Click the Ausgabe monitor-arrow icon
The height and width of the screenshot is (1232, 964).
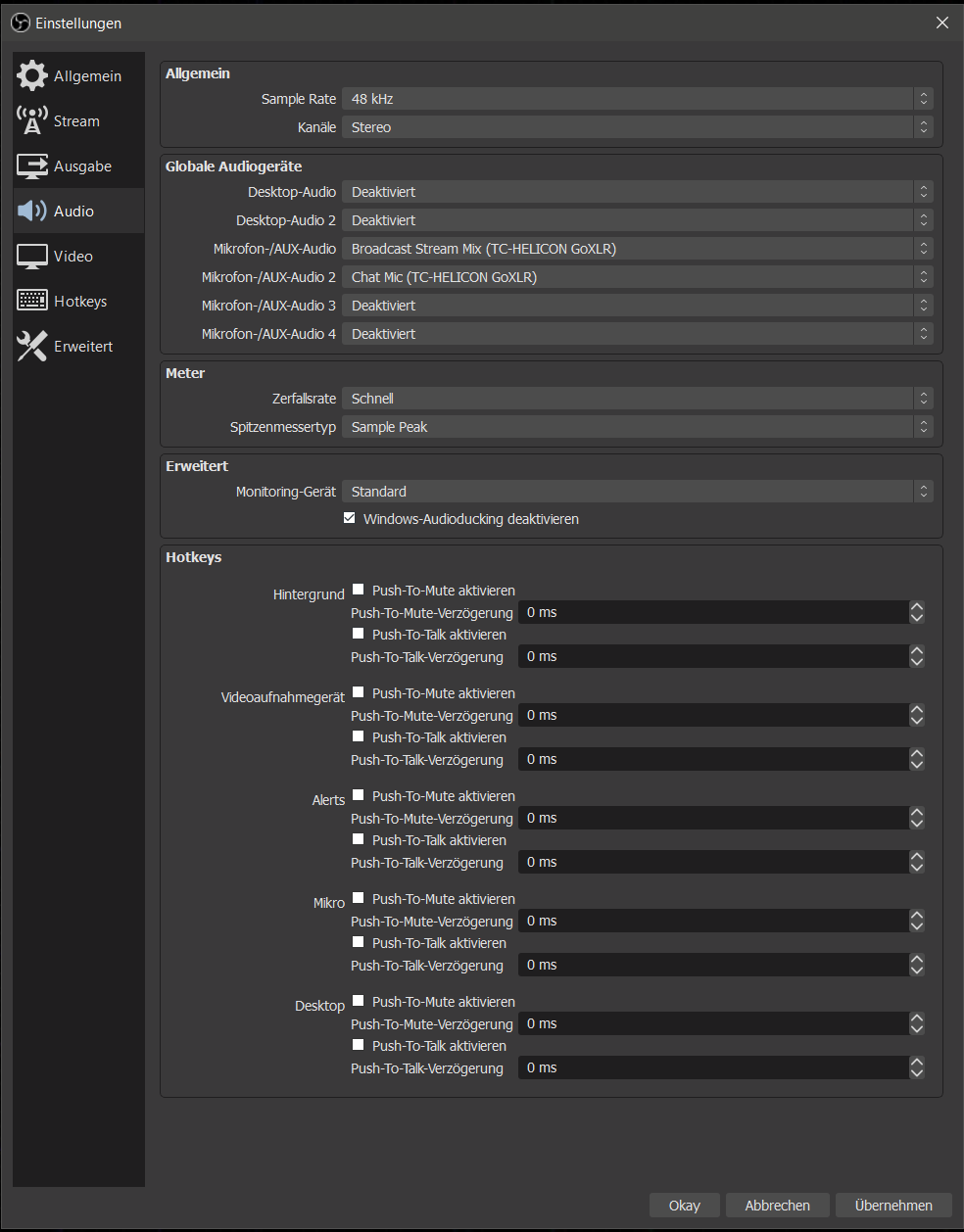point(31,166)
